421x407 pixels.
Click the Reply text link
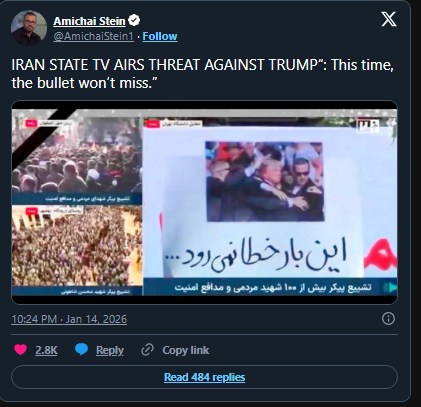click(110, 350)
